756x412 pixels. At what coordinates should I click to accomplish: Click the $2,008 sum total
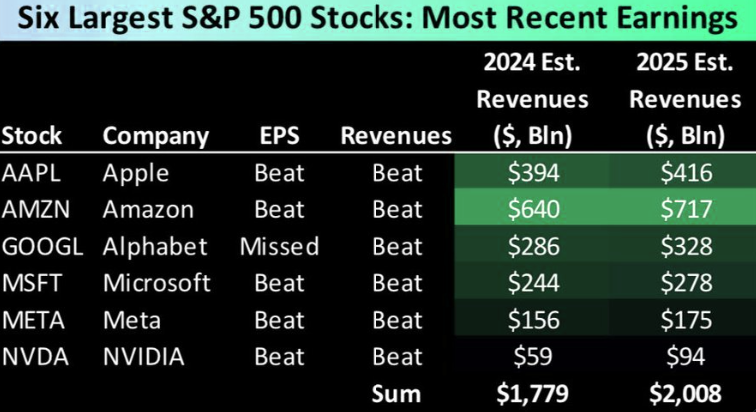click(x=685, y=393)
